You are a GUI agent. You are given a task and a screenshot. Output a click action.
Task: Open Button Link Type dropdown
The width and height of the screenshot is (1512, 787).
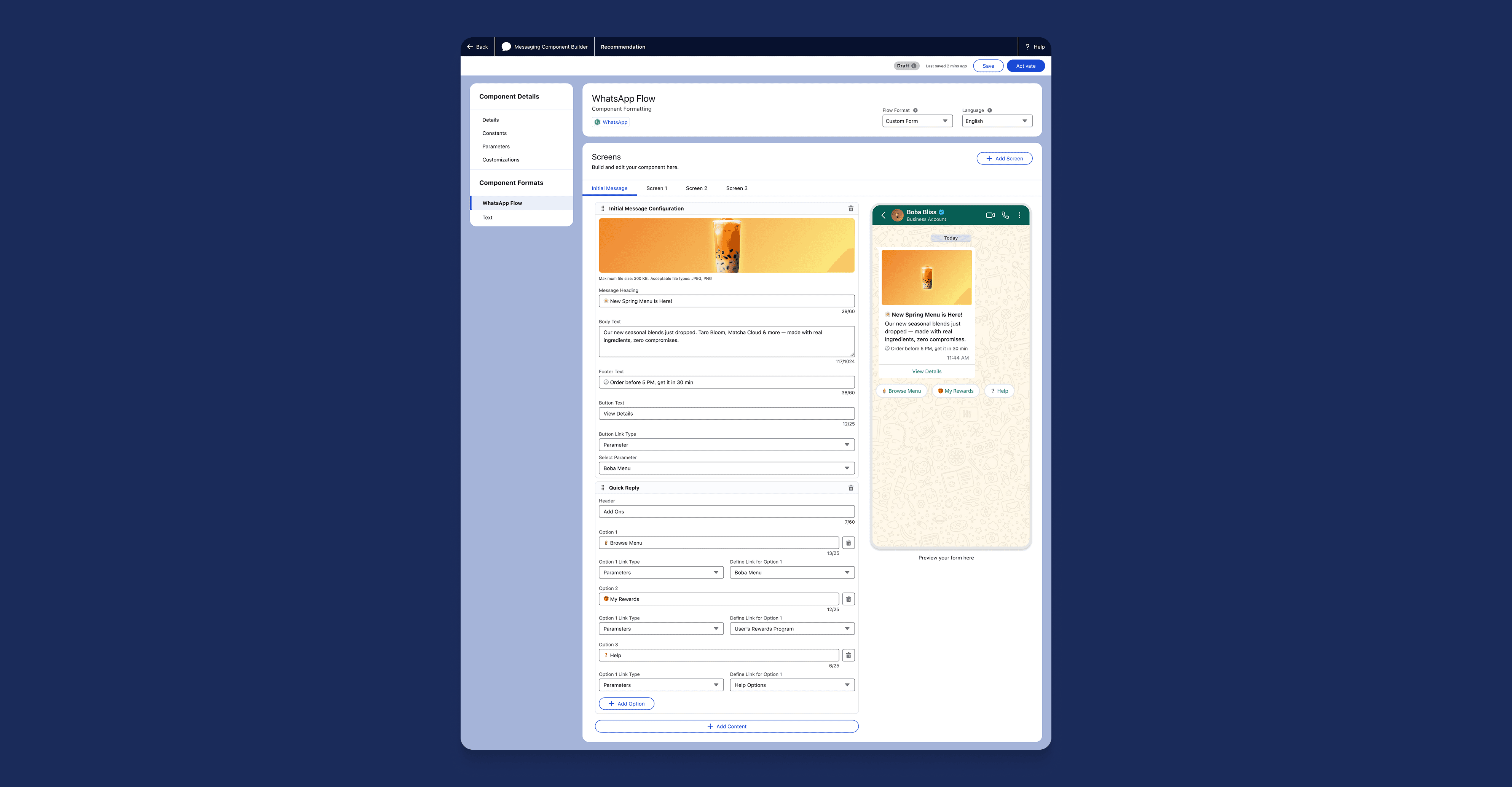click(726, 445)
